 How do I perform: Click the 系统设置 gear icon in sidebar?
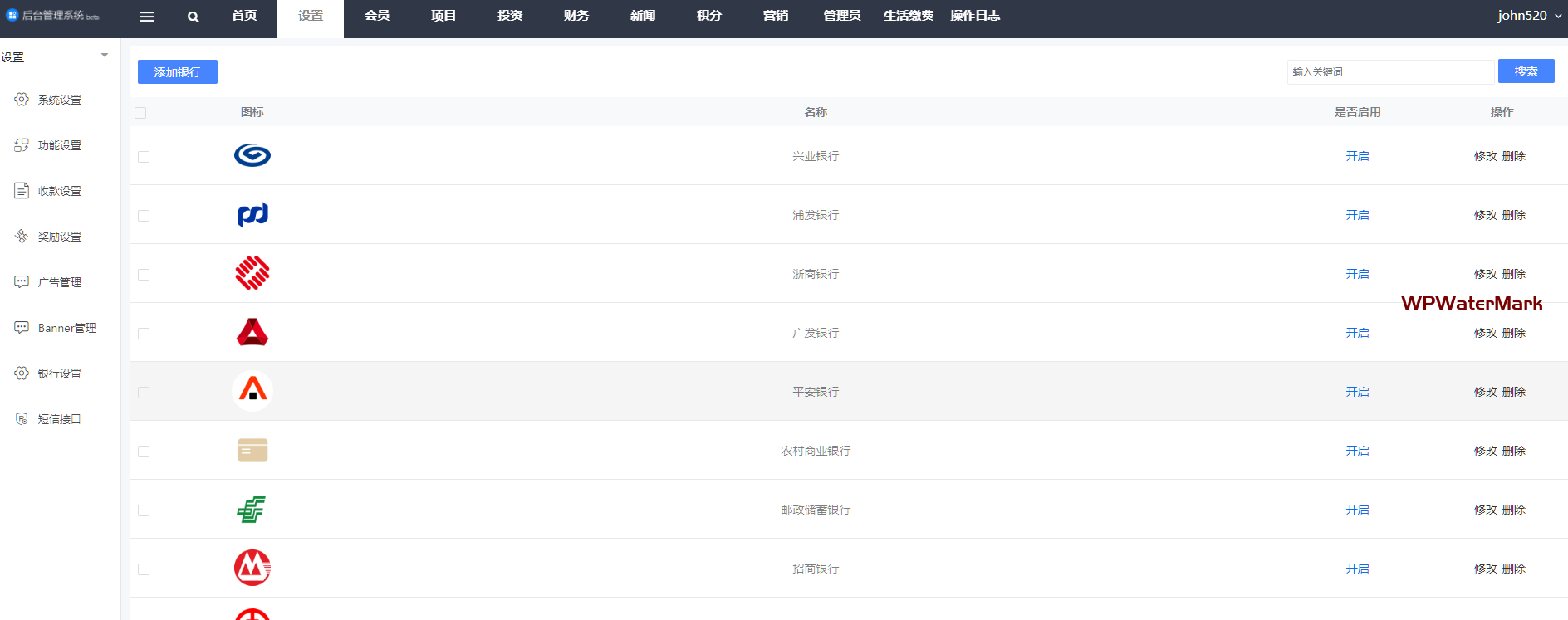click(22, 100)
